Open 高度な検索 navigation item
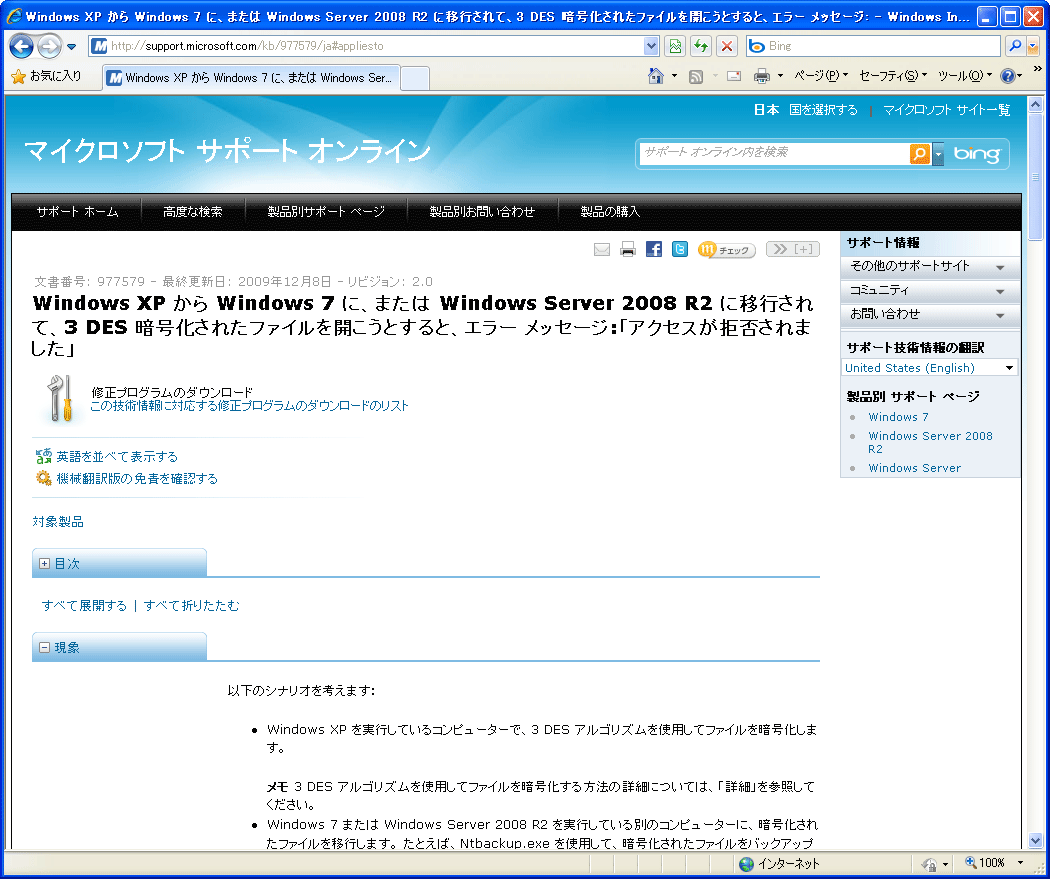1050x879 pixels. 193,212
